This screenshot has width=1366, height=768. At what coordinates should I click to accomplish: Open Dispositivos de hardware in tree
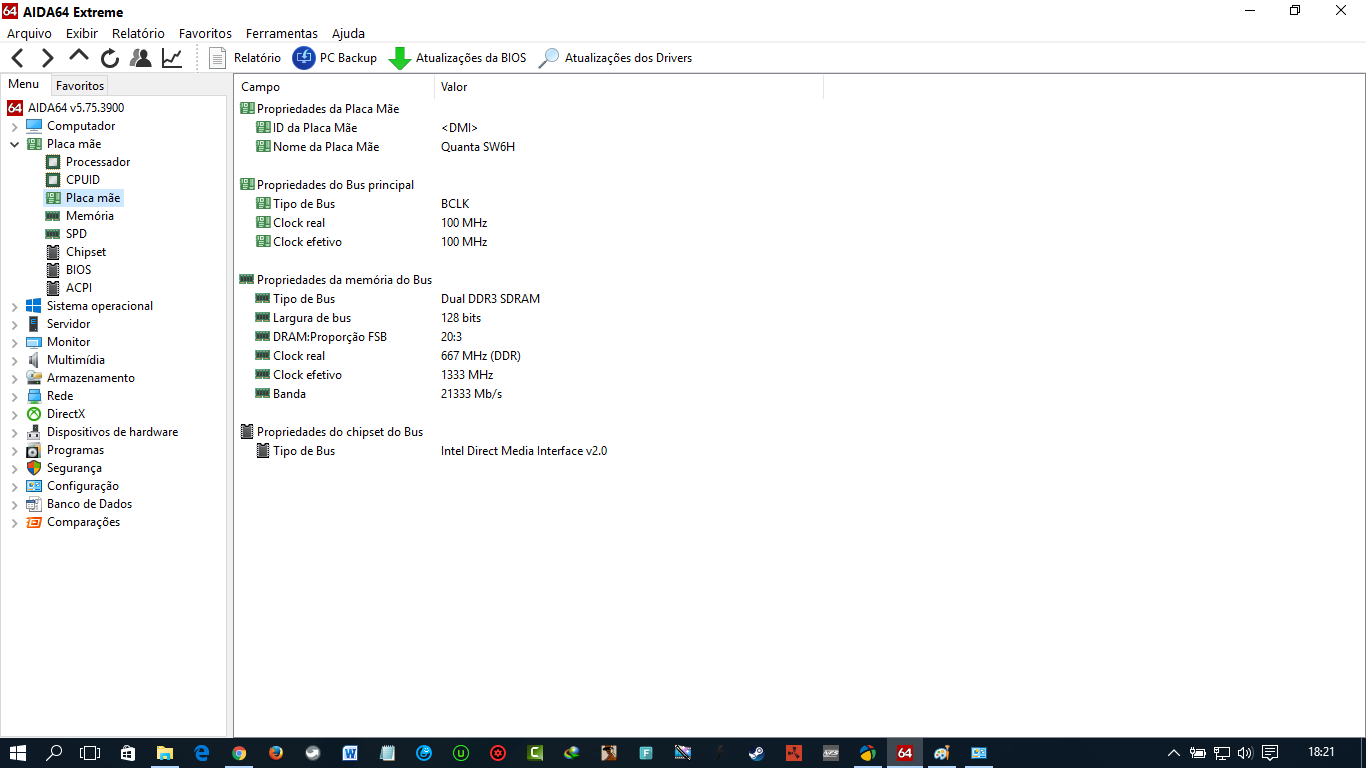click(x=112, y=432)
